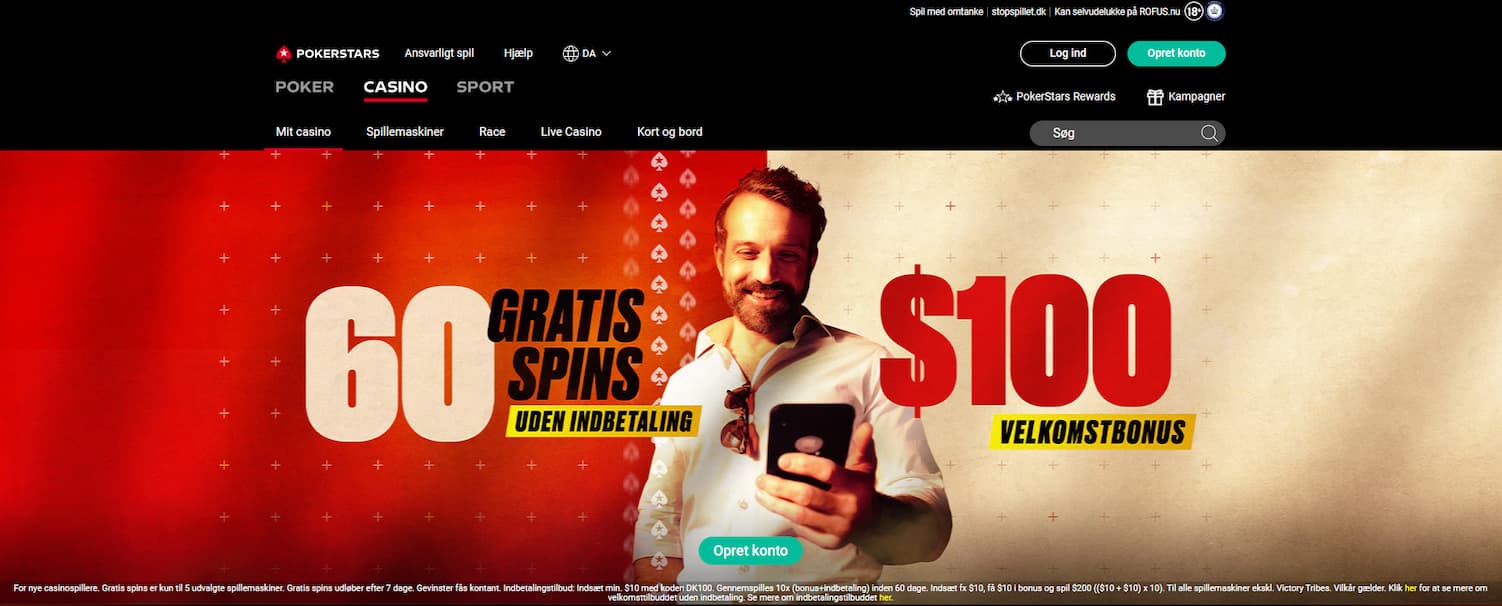The image size is (1502, 606).
Task: Click the search magnifier icon
Action: (x=1209, y=133)
